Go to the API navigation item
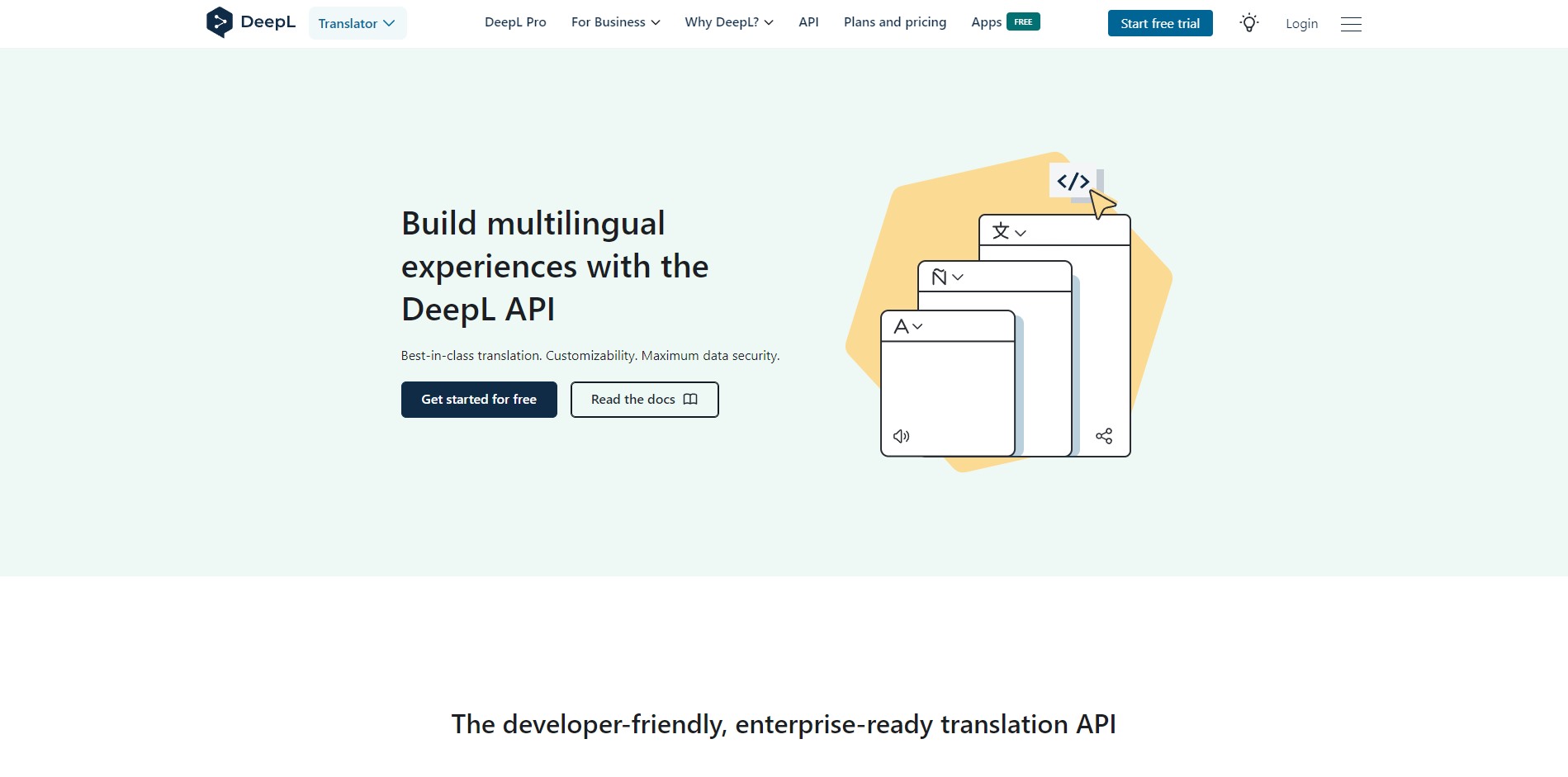The image size is (1568, 777). pos(808,22)
